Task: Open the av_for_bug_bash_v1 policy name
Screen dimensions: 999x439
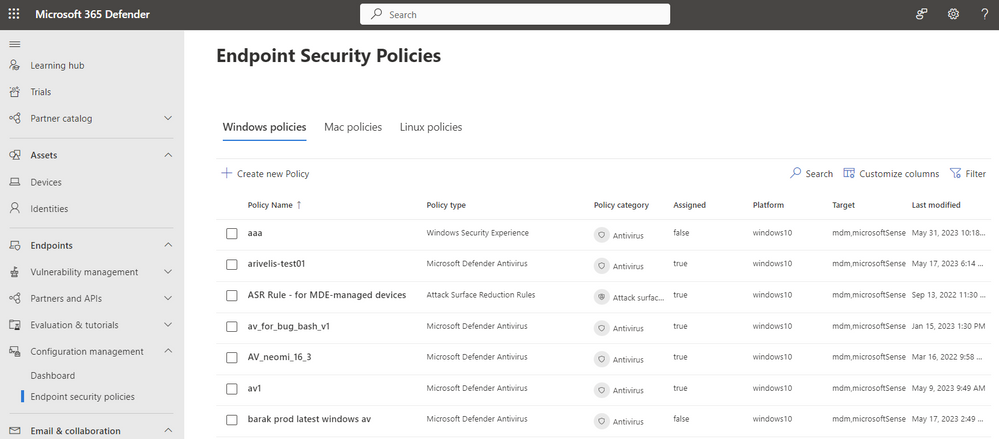Action: click(x=289, y=326)
